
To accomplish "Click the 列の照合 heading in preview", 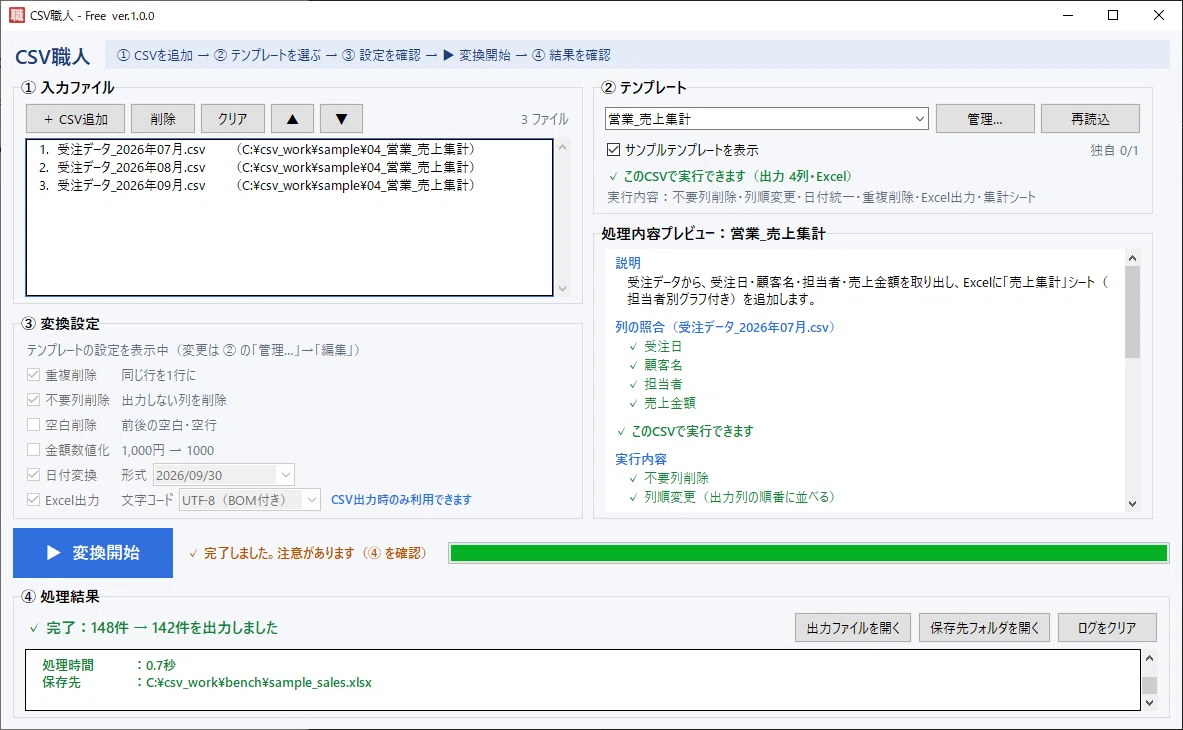I will [x=725, y=327].
